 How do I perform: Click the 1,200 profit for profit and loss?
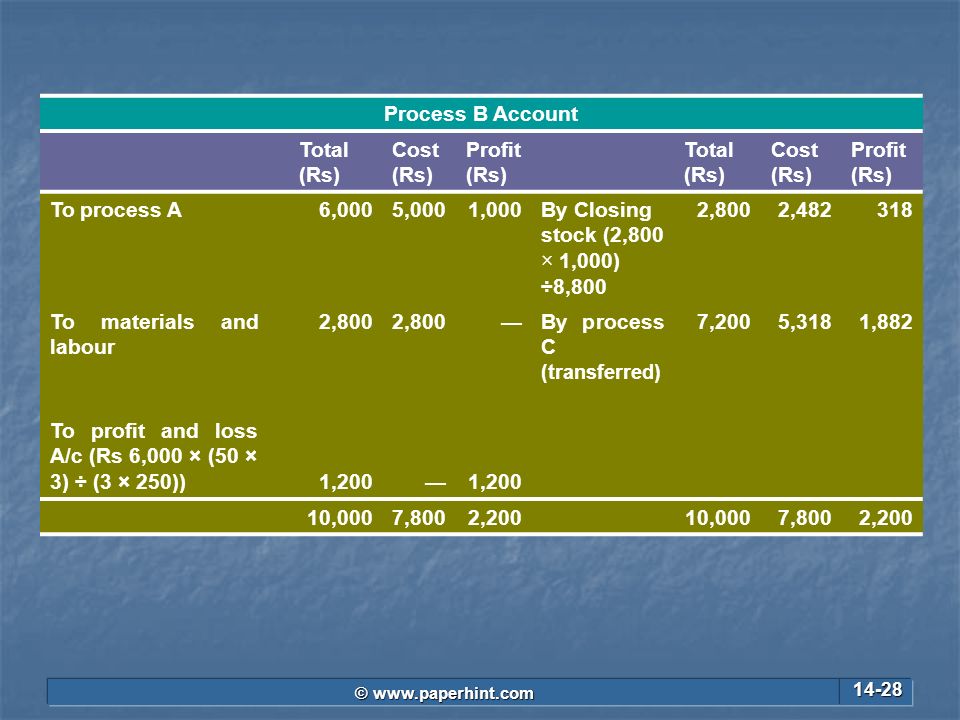pos(495,482)
